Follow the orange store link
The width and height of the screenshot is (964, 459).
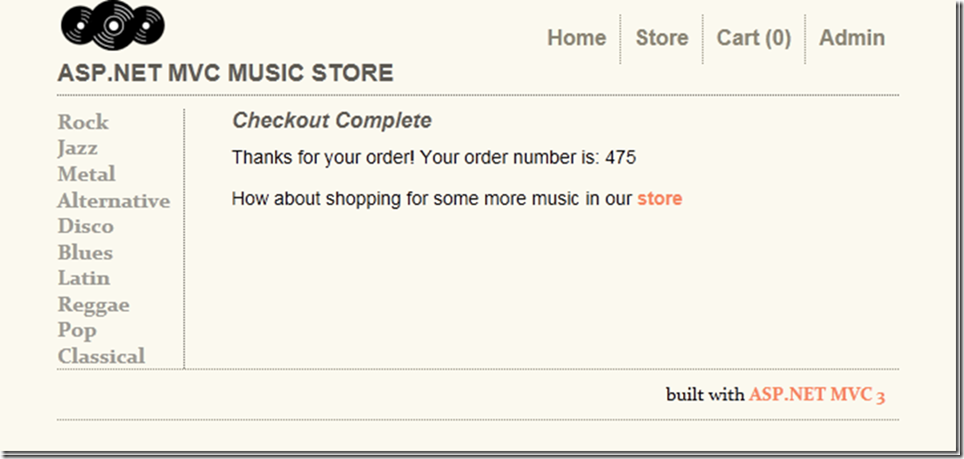(660, 198)
